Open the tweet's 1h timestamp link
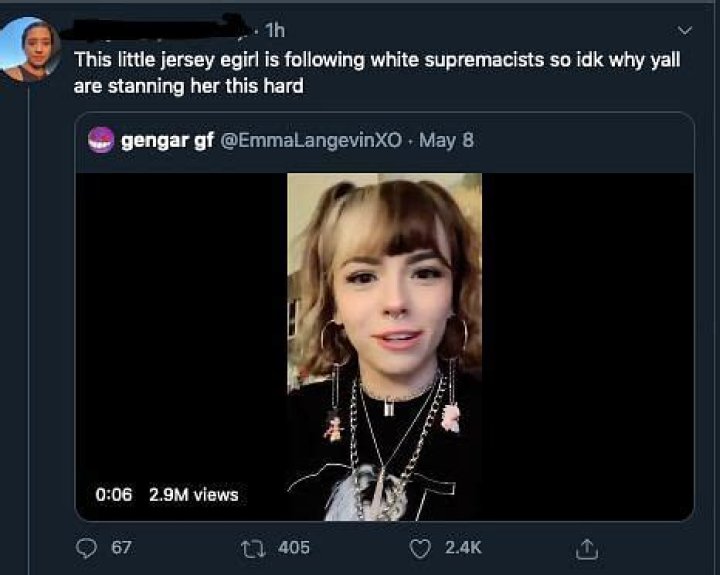 [274, 30]
